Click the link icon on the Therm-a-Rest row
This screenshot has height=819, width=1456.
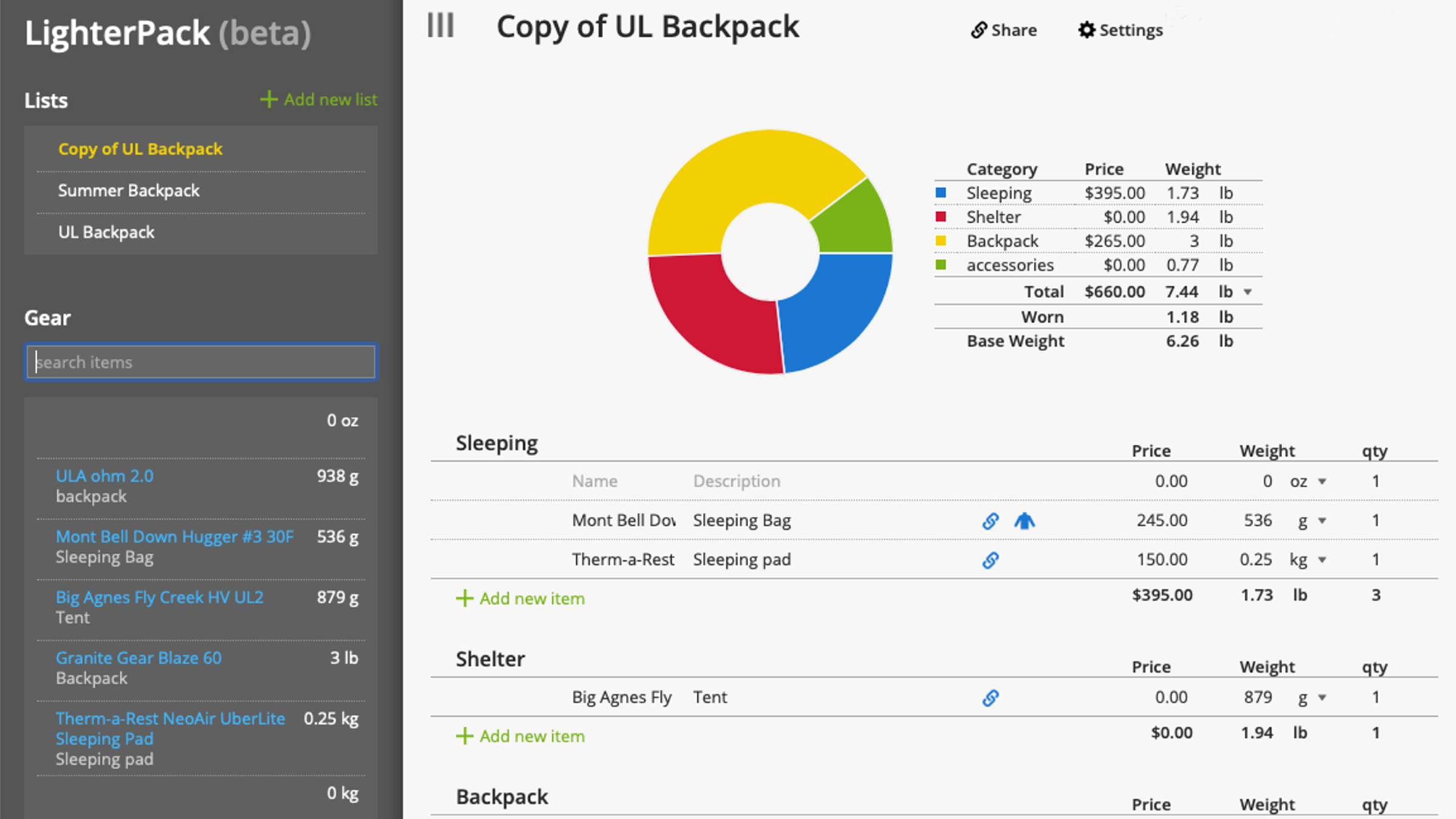click(990, 559)
